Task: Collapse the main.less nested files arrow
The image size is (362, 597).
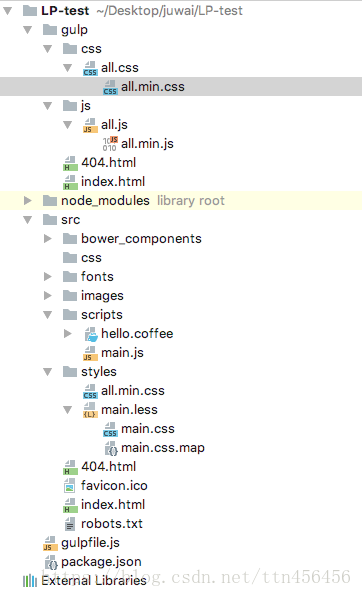Action: tap(68, 410)
